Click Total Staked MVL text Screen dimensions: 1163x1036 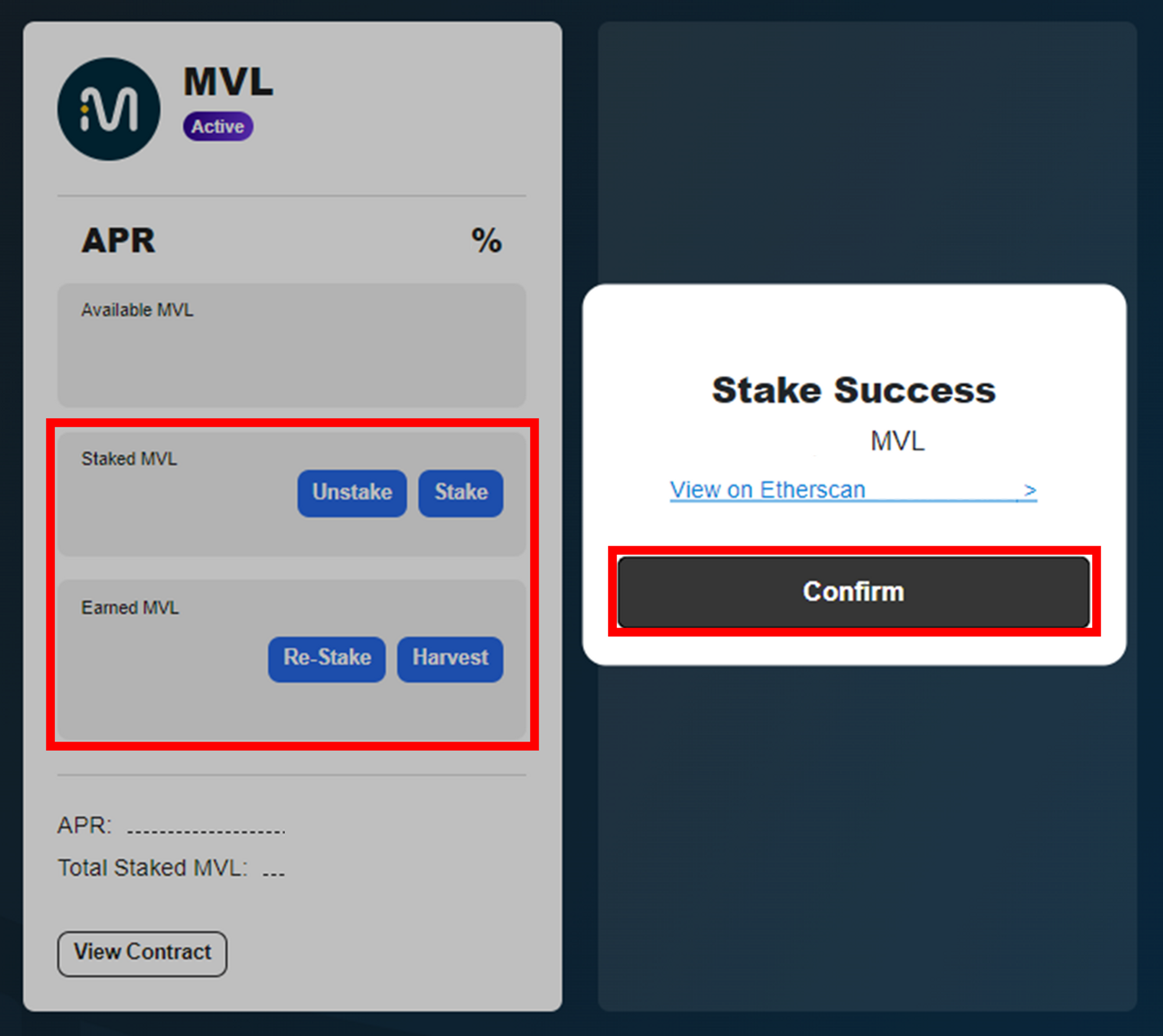(x=153, y=867)
